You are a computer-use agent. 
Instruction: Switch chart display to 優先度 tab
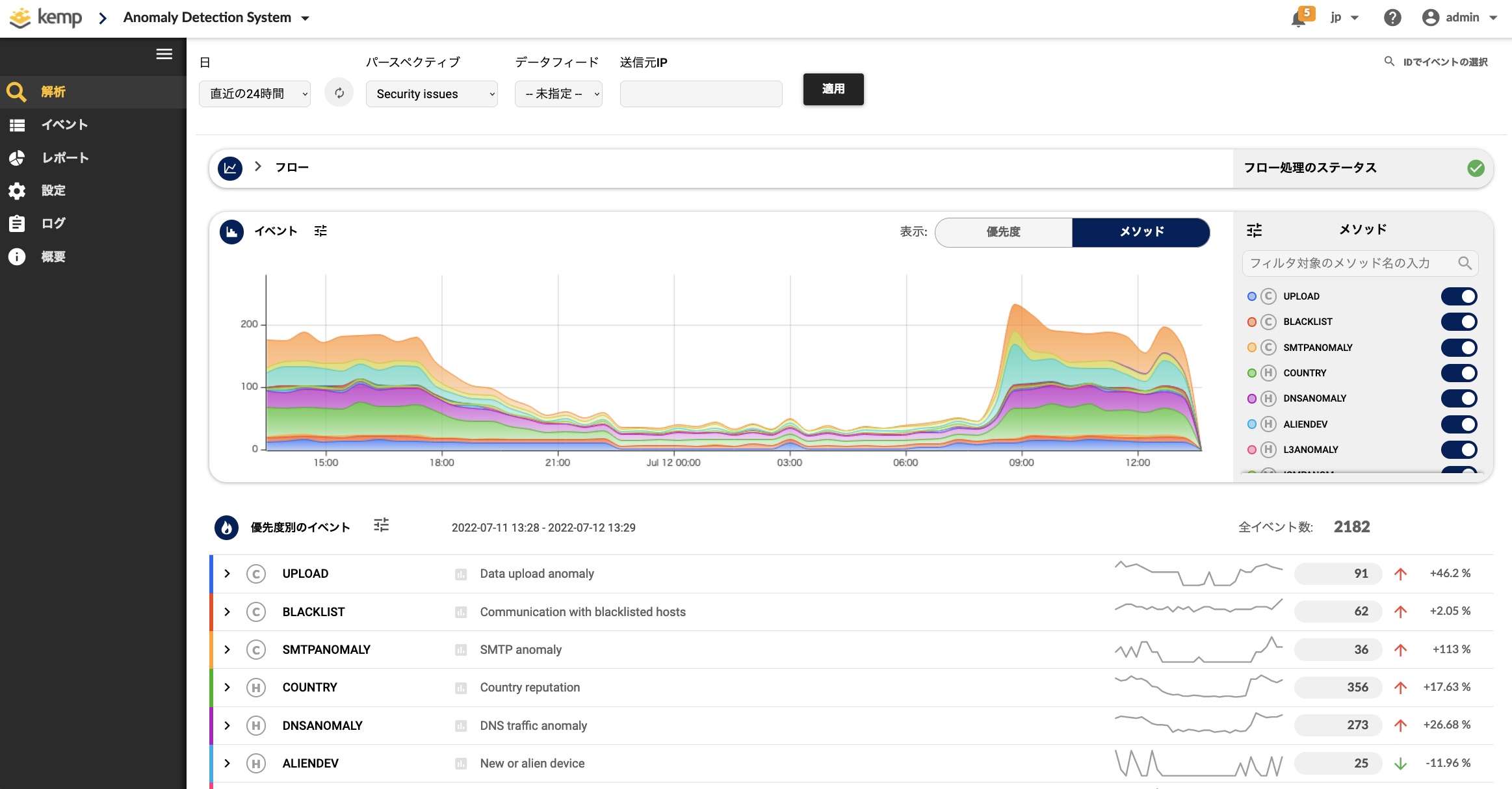1003,232
